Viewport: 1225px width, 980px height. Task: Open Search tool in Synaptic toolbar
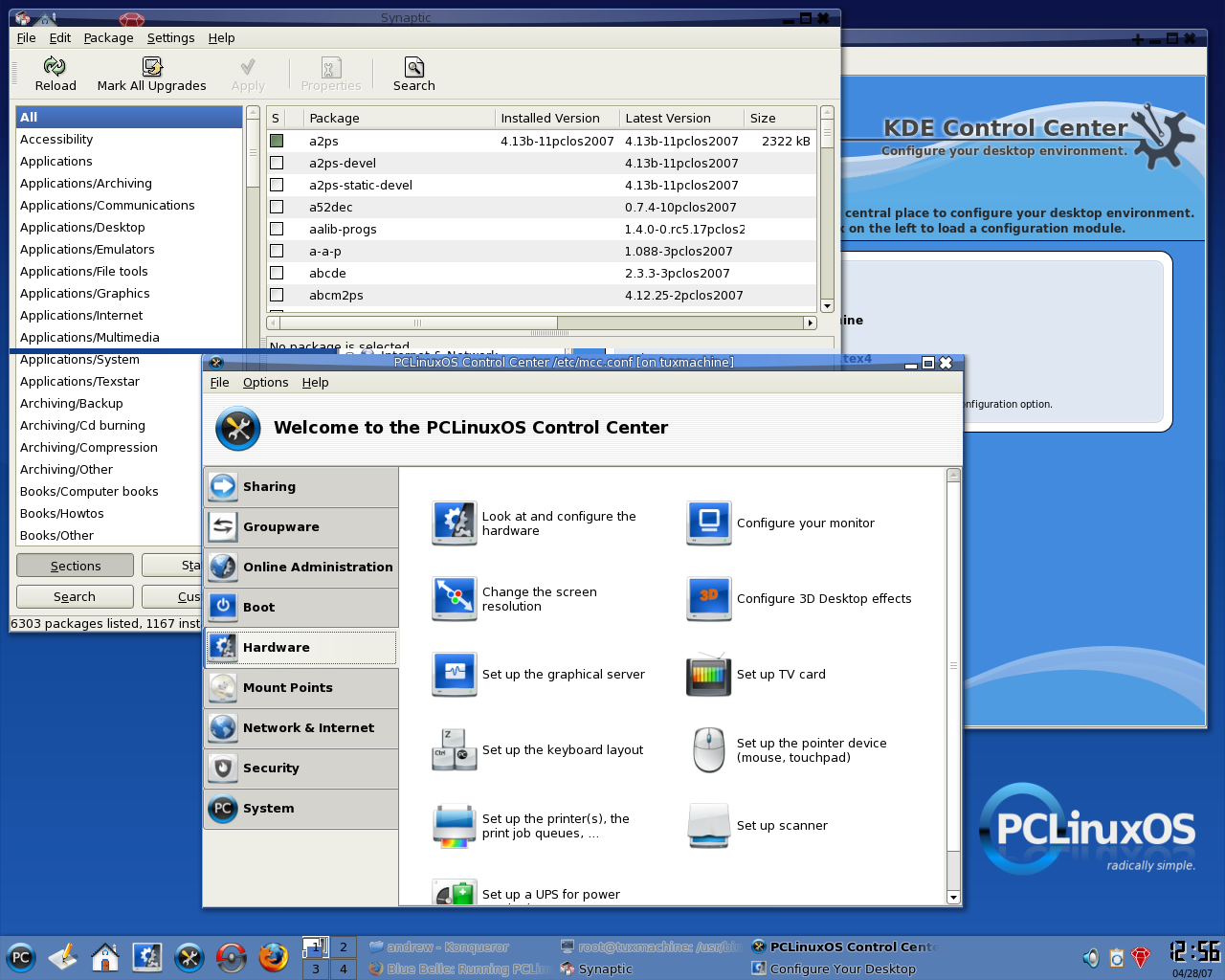(x=414, y=75)
